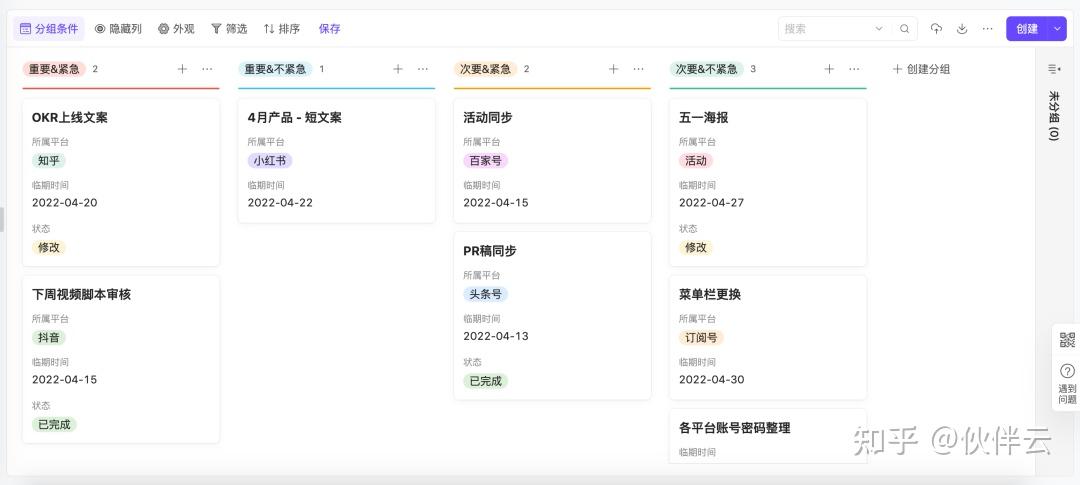Screen dimensions: 1080x485
Task: Open the top toolbar more options ellipsis
Action: (x=988, y=29)
